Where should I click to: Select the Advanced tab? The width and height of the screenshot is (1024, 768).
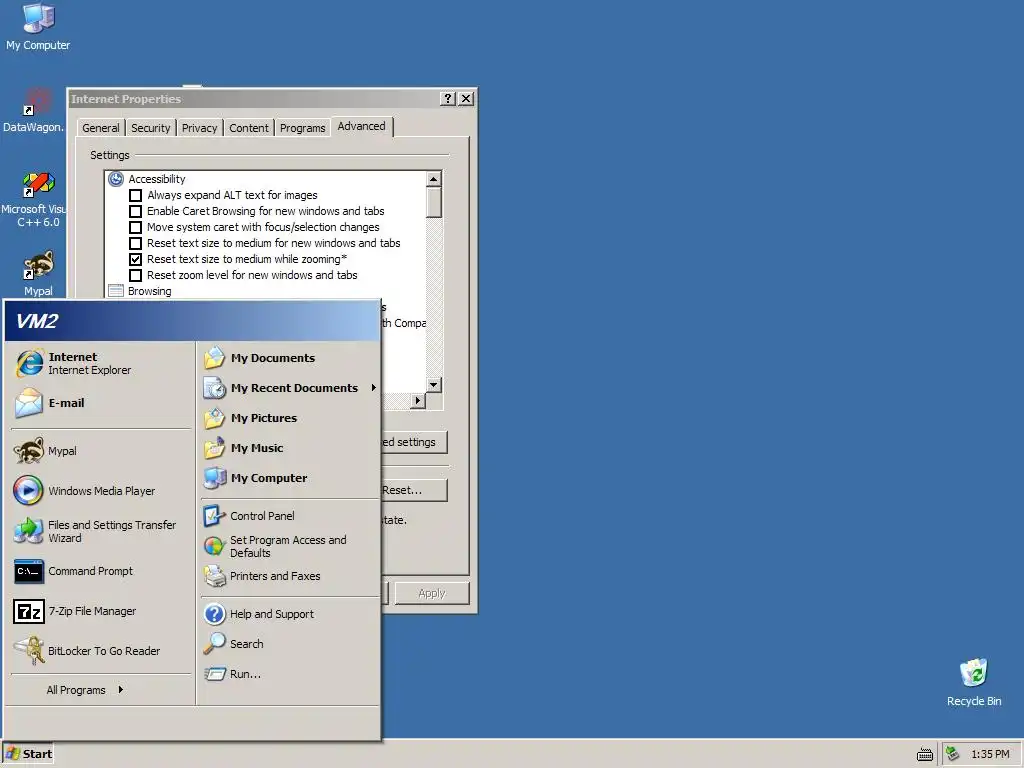(361, 126)
